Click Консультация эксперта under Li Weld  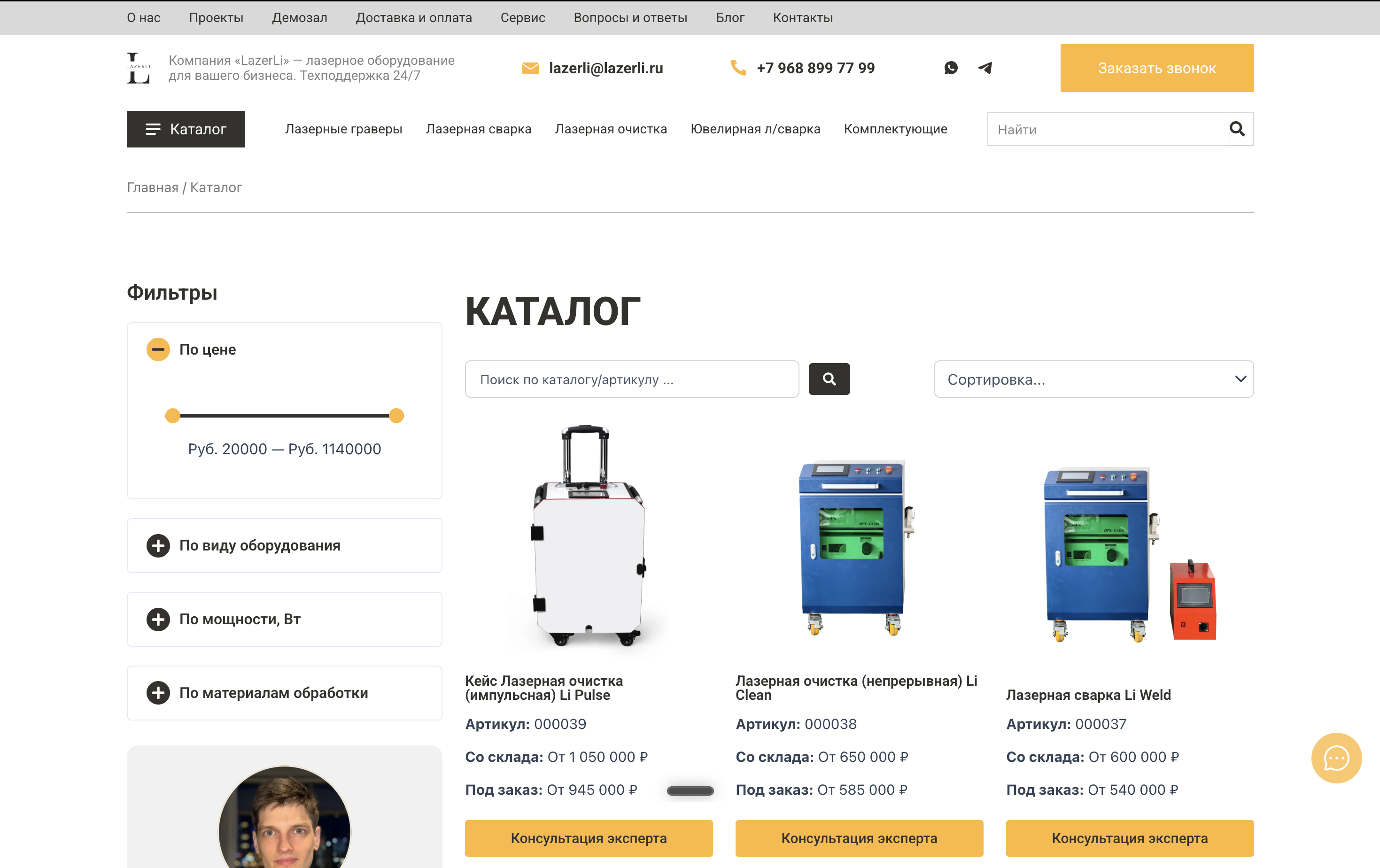tap(1130, 837)
